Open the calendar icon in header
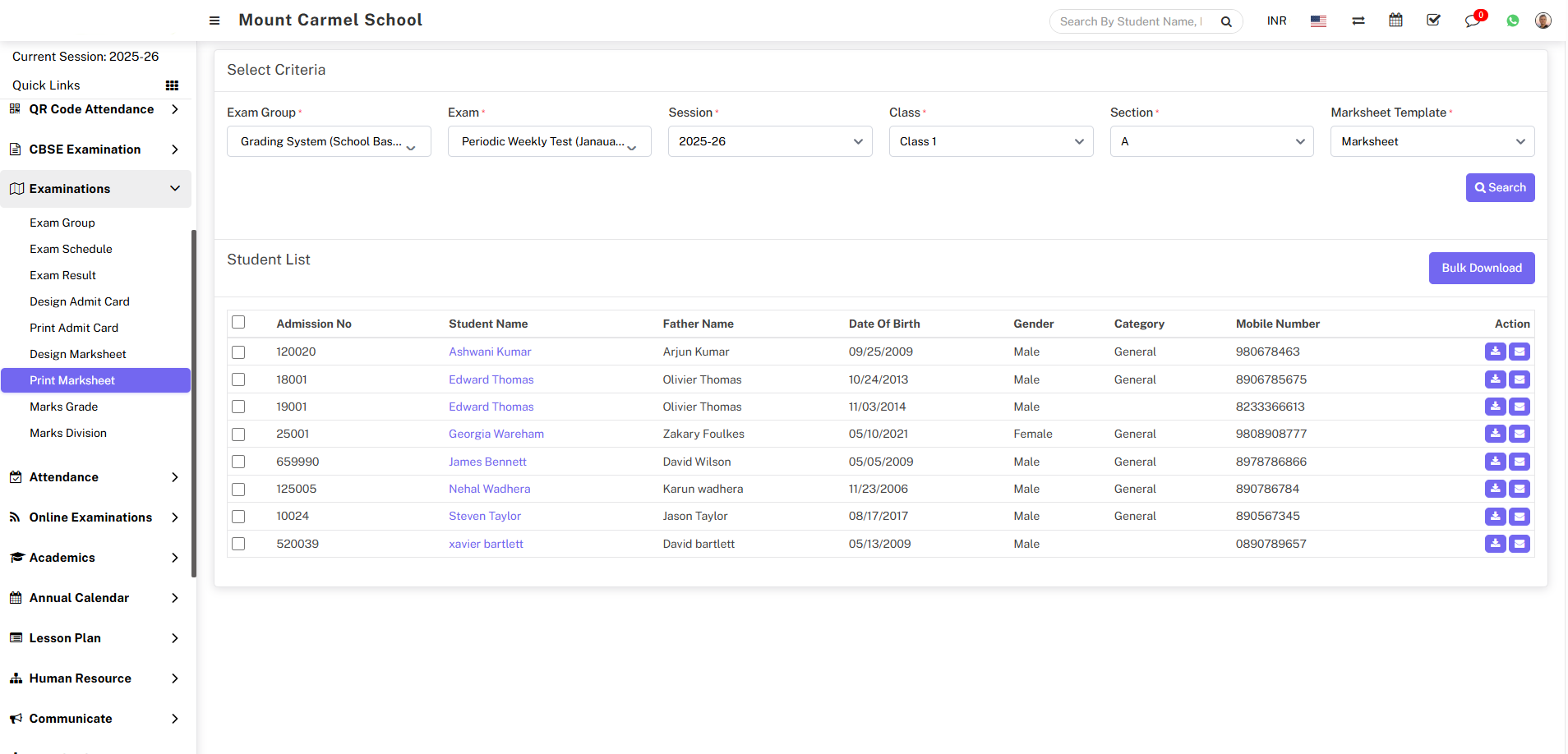The width and height of the screenshot is (1568, 754). tap(1395, 21)
